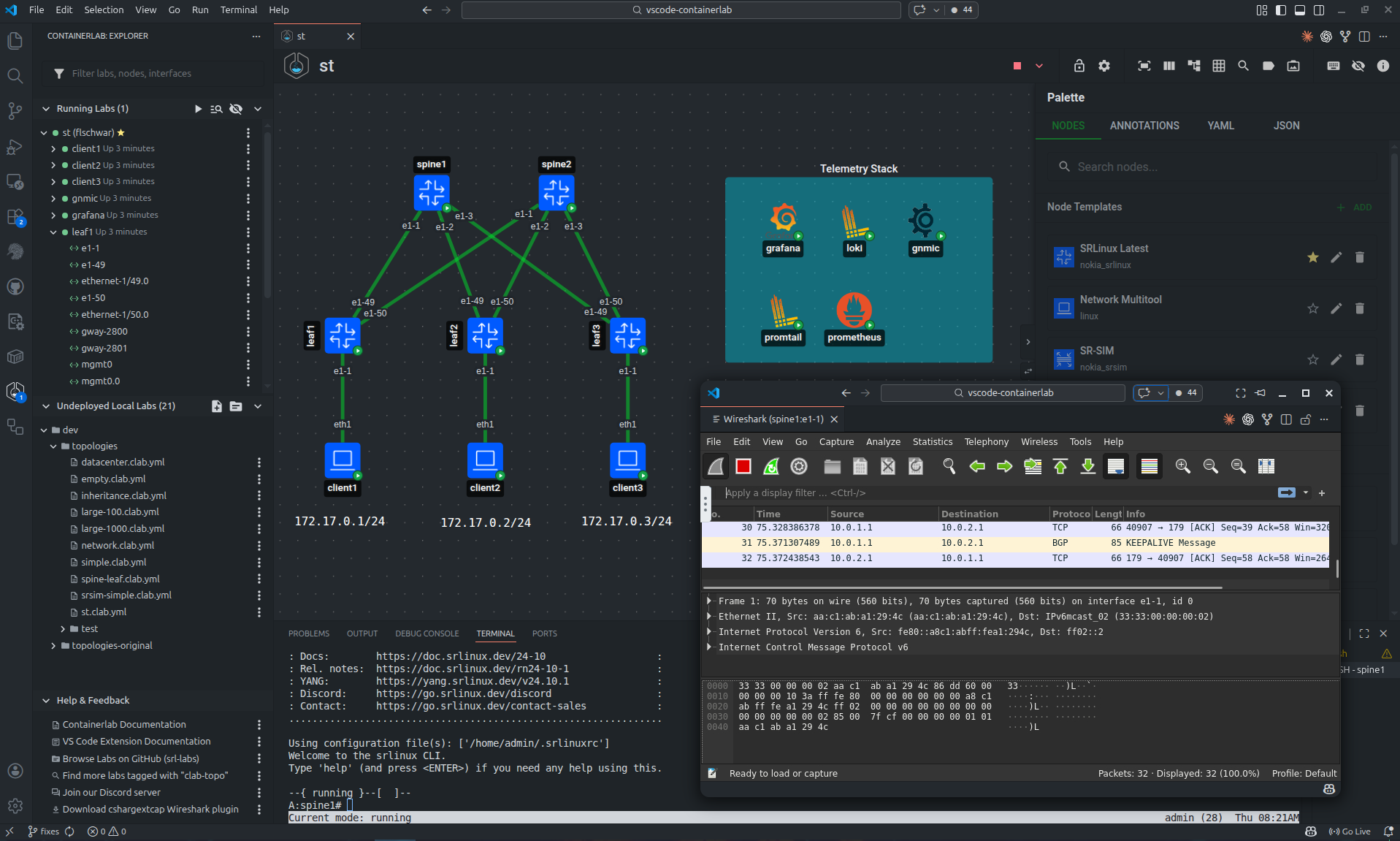Open the topology viewer settings gear
1400x841 pixels.
coord(1104,66)
